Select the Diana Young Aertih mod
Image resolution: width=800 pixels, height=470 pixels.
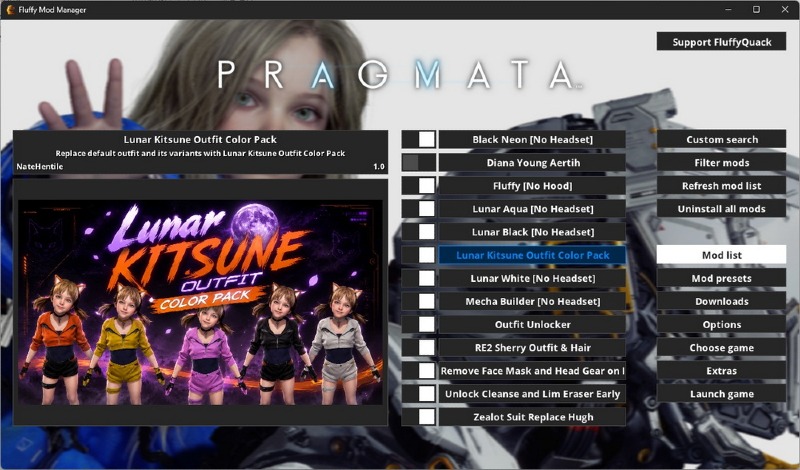coord(532,162)
